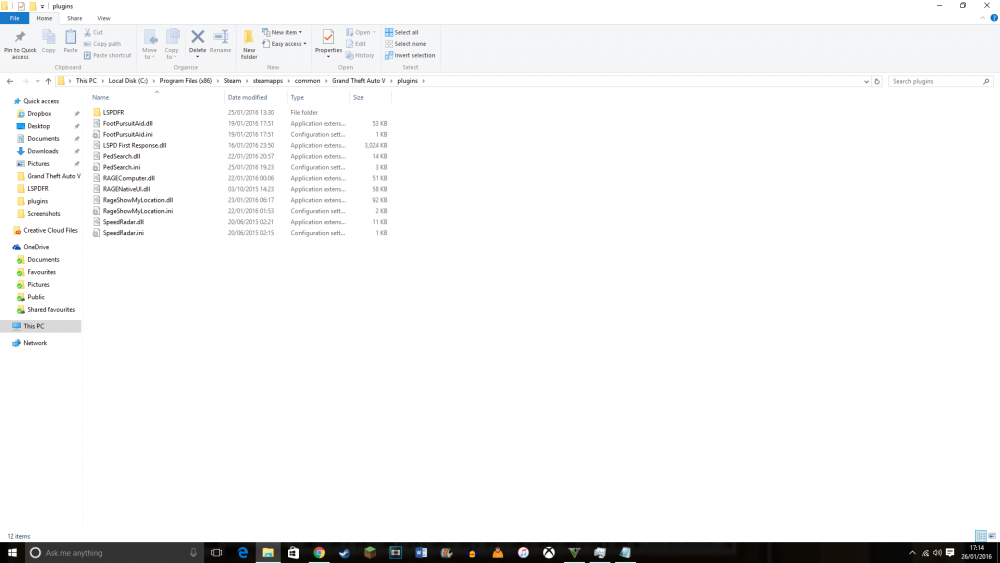Go up one folder level arrow
1000x563 pixels.
tap(48, 81)
